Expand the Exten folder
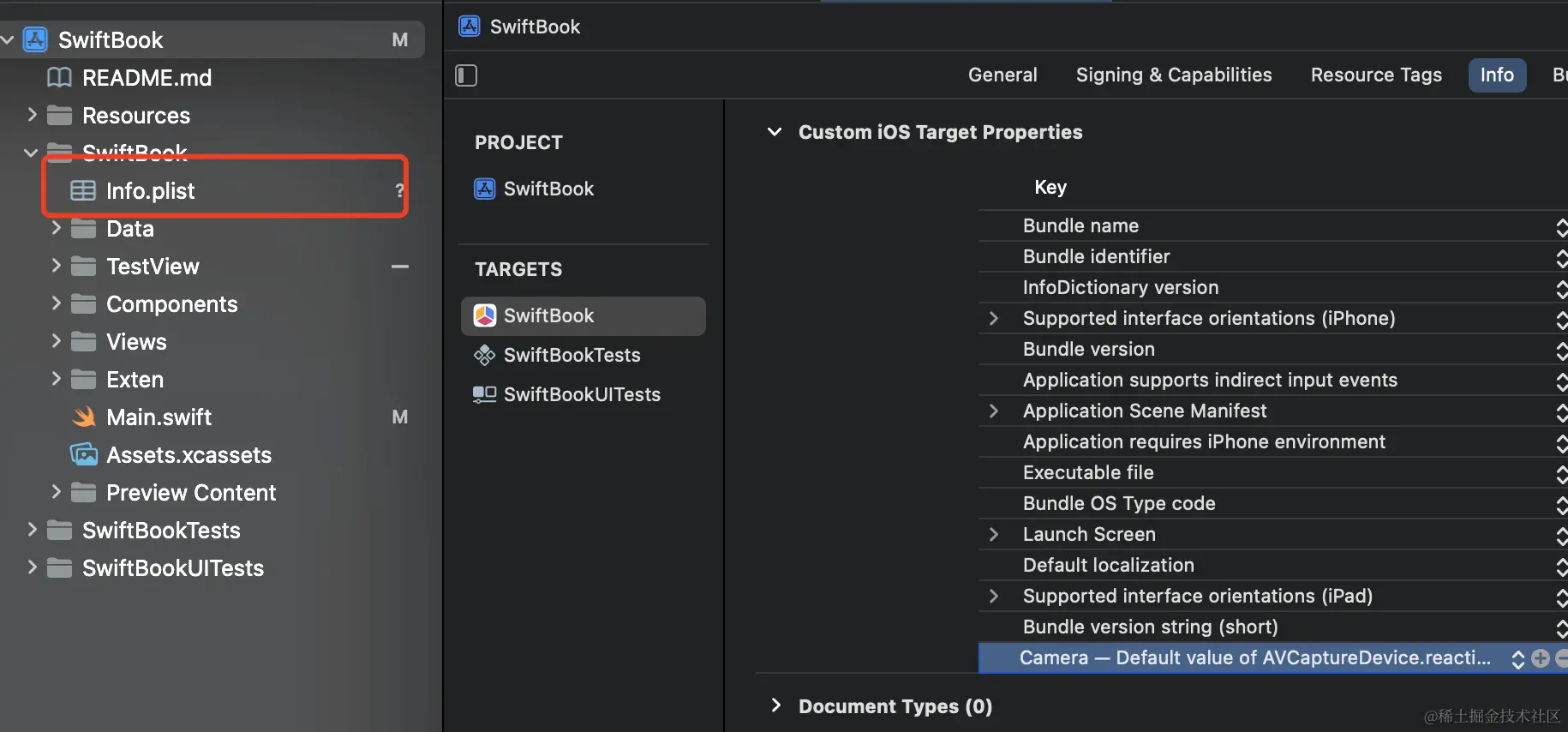 coord(56,378)
